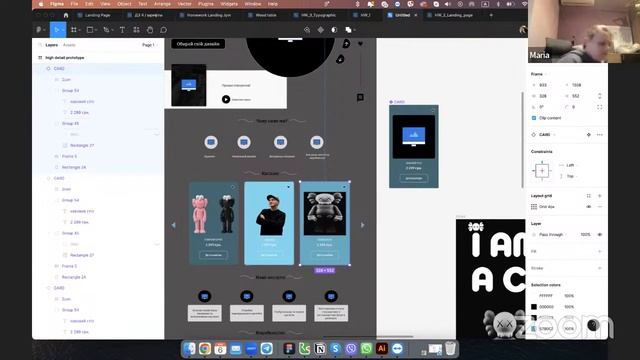Select the Pen tool
Viewport: 640px width, 360px height.
pyautogui.click(x=106, y=30)
